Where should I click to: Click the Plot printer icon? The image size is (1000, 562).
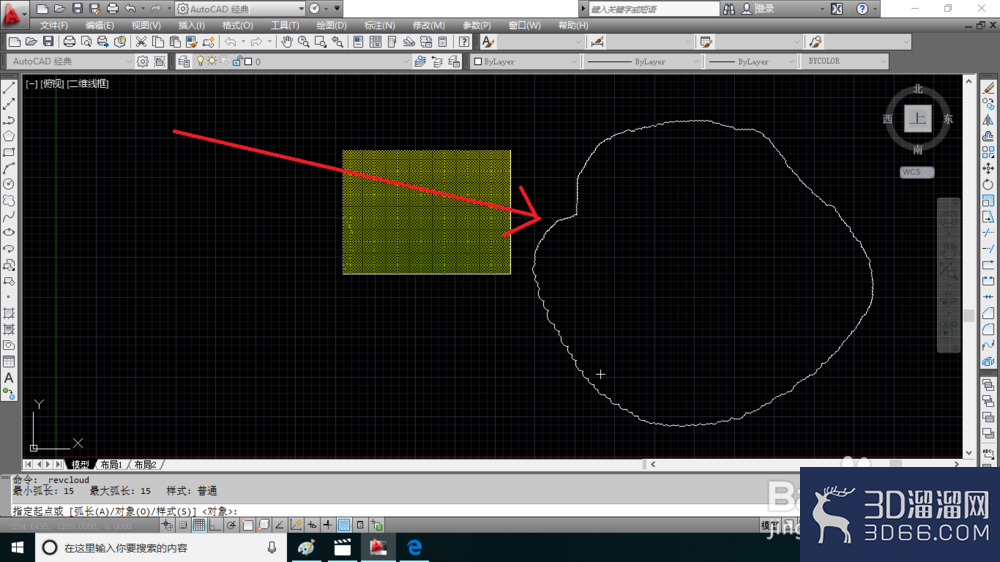coord(69,42)
